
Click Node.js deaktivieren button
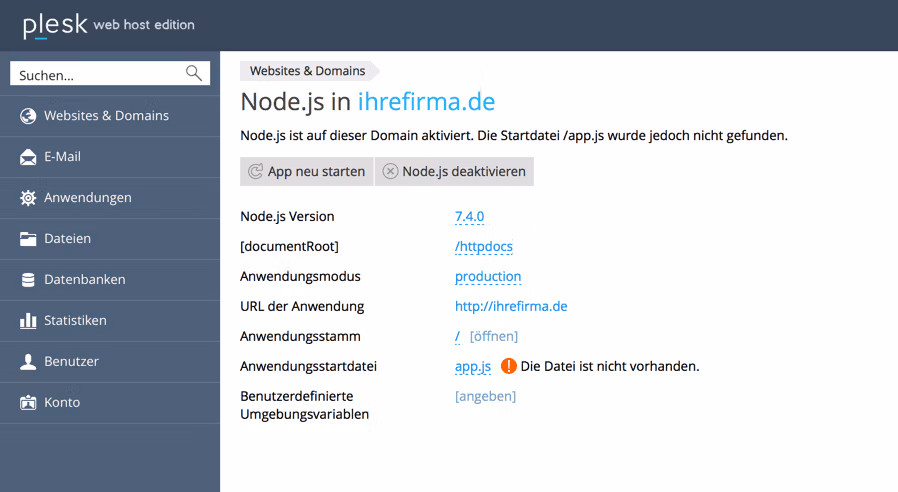pos(454,171)
